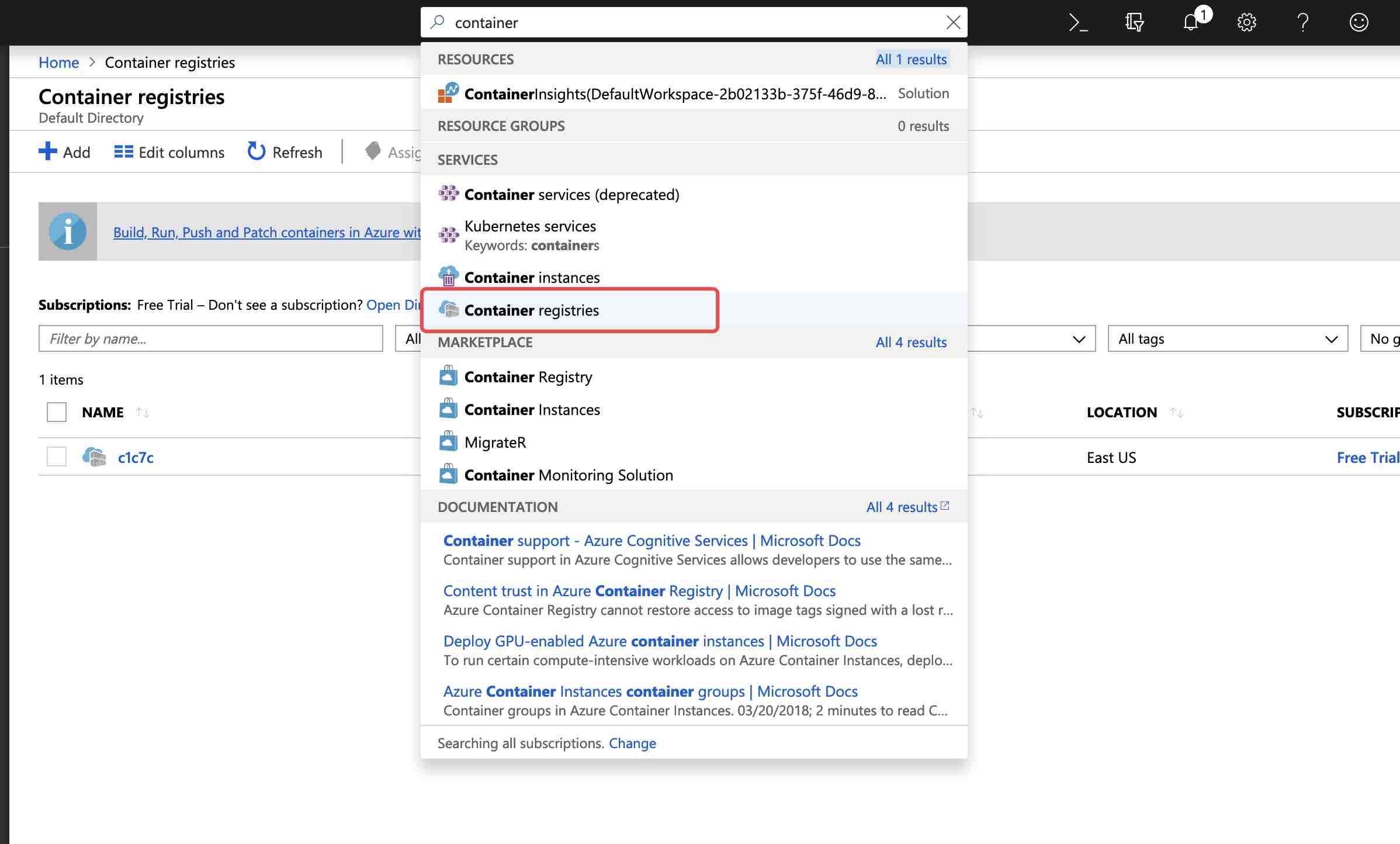Screen dimensions: 1400x844
Task: Toggle the select-all NAME checkbox
Action: pos(57,412)
